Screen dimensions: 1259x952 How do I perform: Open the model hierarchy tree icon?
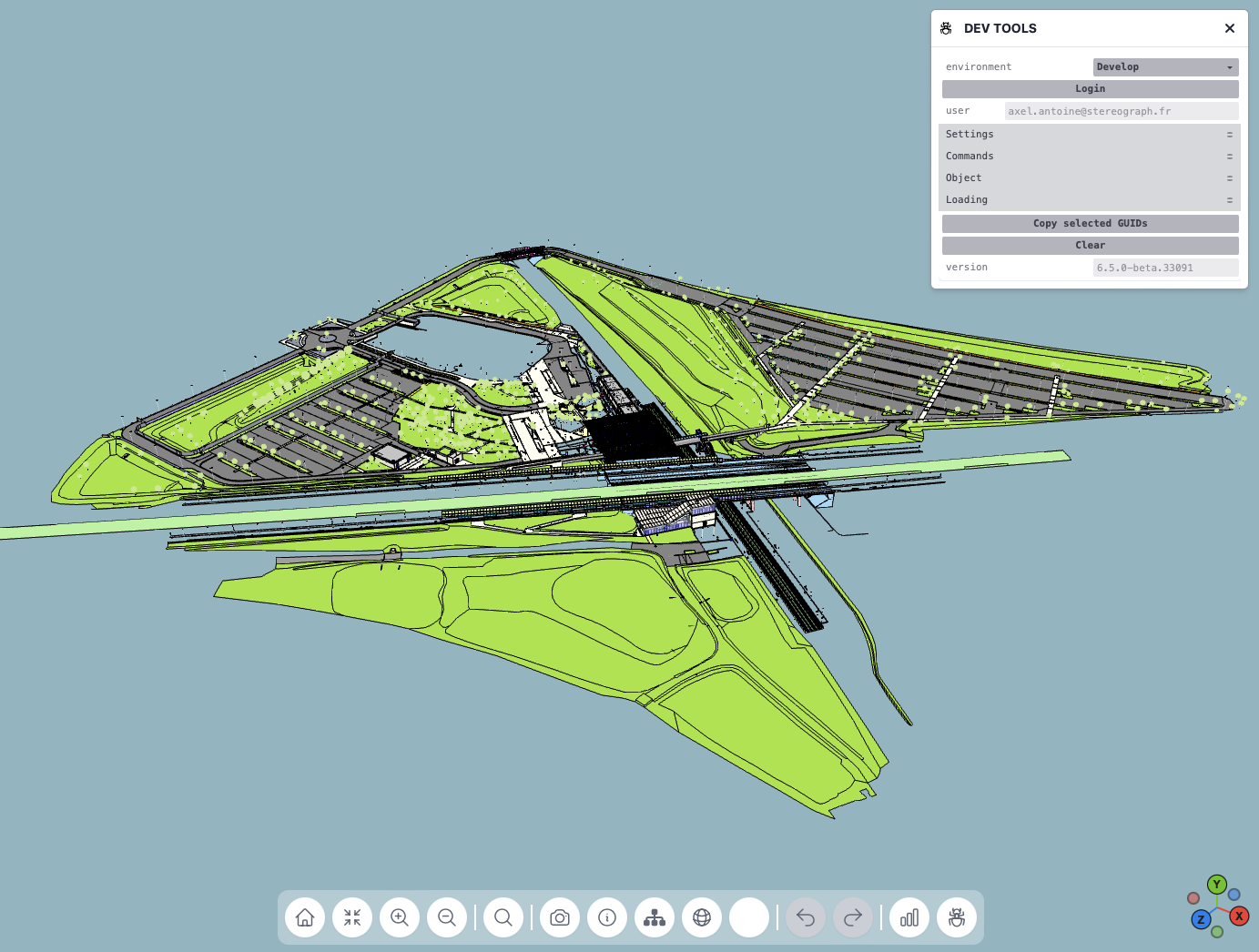(655, 917)
